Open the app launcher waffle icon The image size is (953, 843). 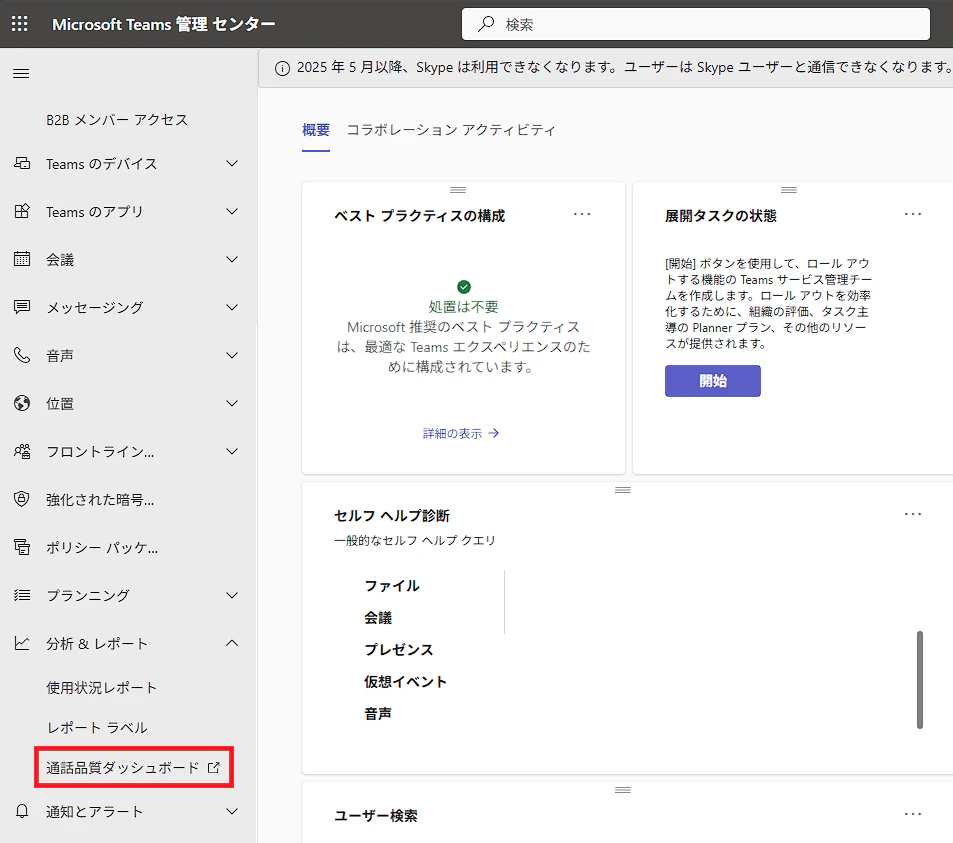(x=19, y=24)
